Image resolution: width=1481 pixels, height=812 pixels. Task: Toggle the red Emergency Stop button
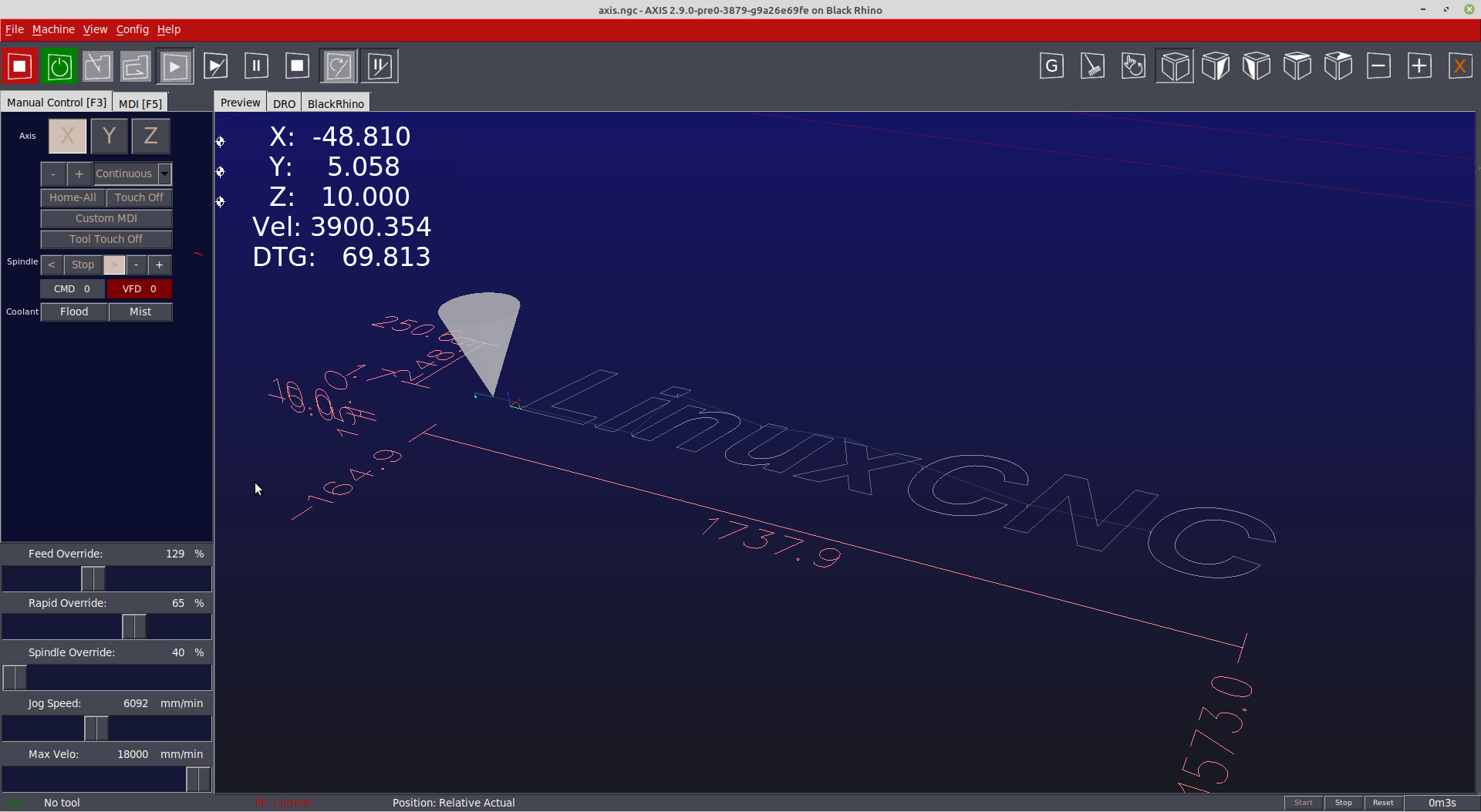[x=20, y=66]
